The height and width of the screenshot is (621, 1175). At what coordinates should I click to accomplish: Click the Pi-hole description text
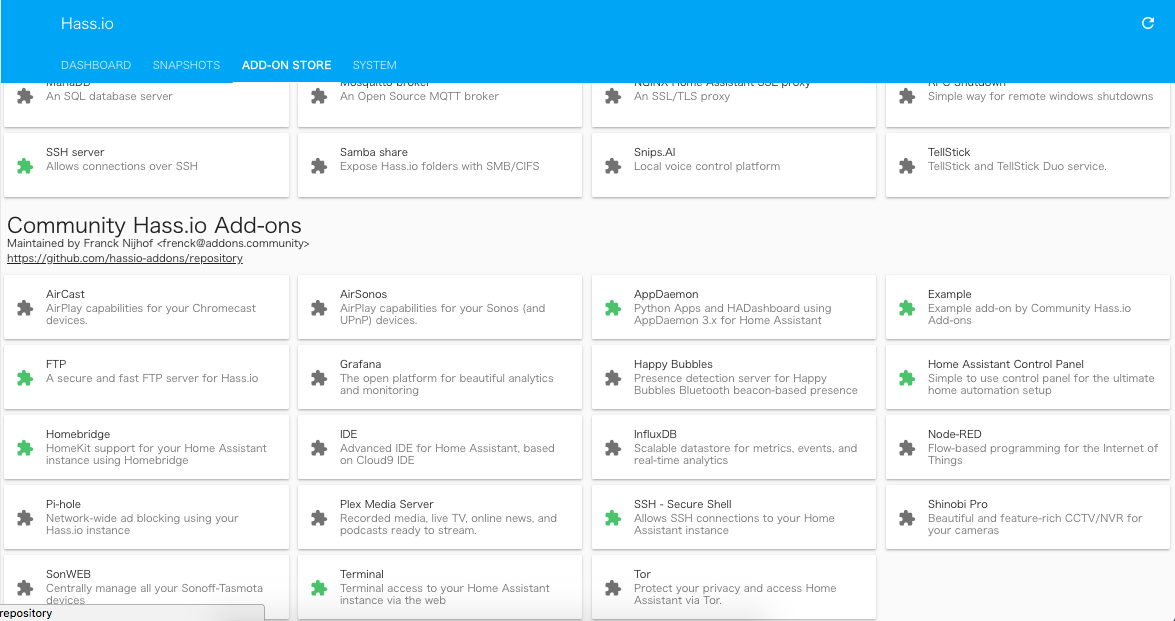pyautogui.click(x=142, y=524)
